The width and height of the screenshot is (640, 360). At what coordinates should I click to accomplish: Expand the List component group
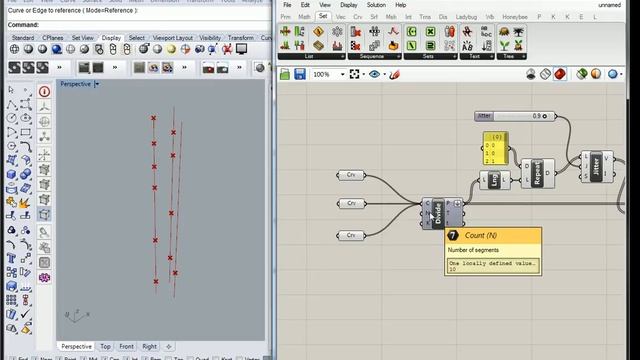pos(342,56)
